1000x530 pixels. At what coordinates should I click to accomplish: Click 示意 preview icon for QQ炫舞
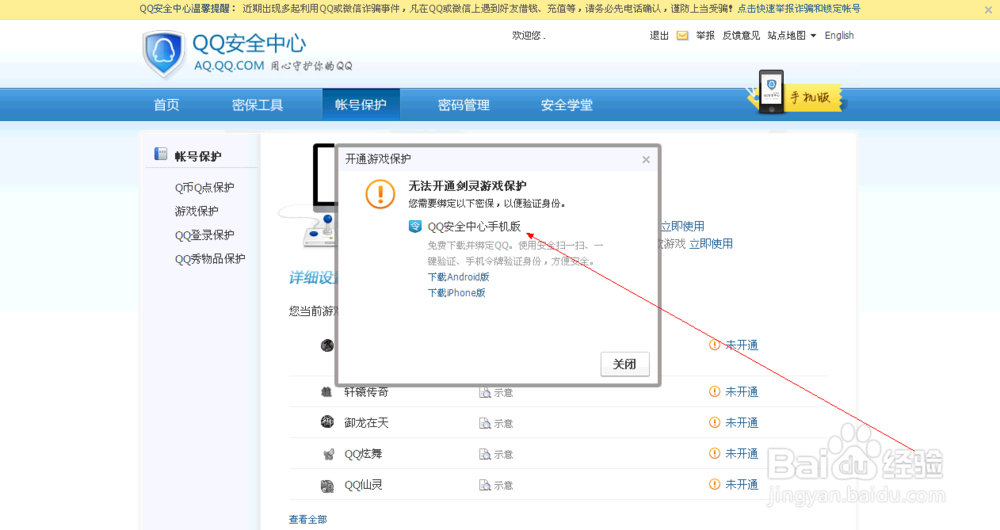[x=485, y=454]
